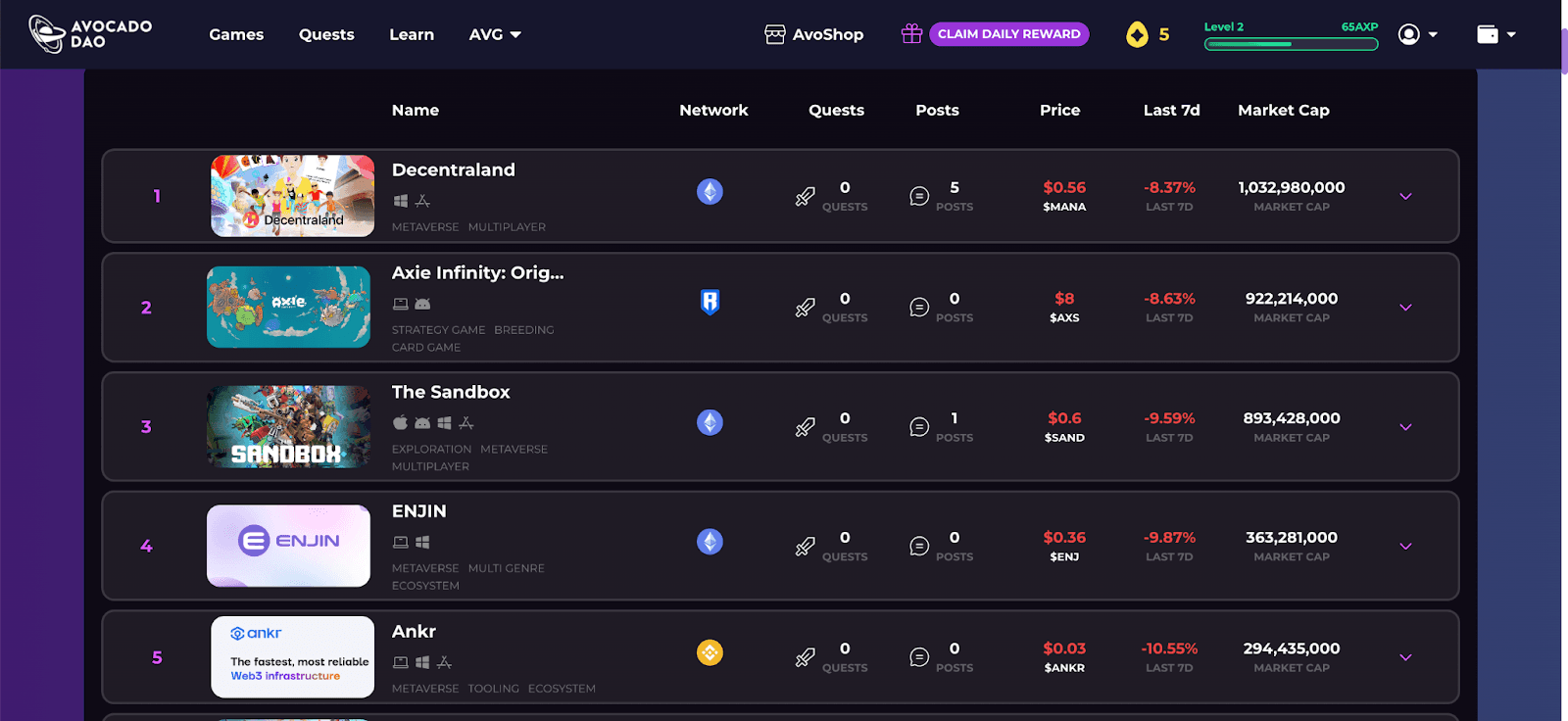Open the user account dropdown
Screen dimensions: 1568x721
pos(1418,34)
